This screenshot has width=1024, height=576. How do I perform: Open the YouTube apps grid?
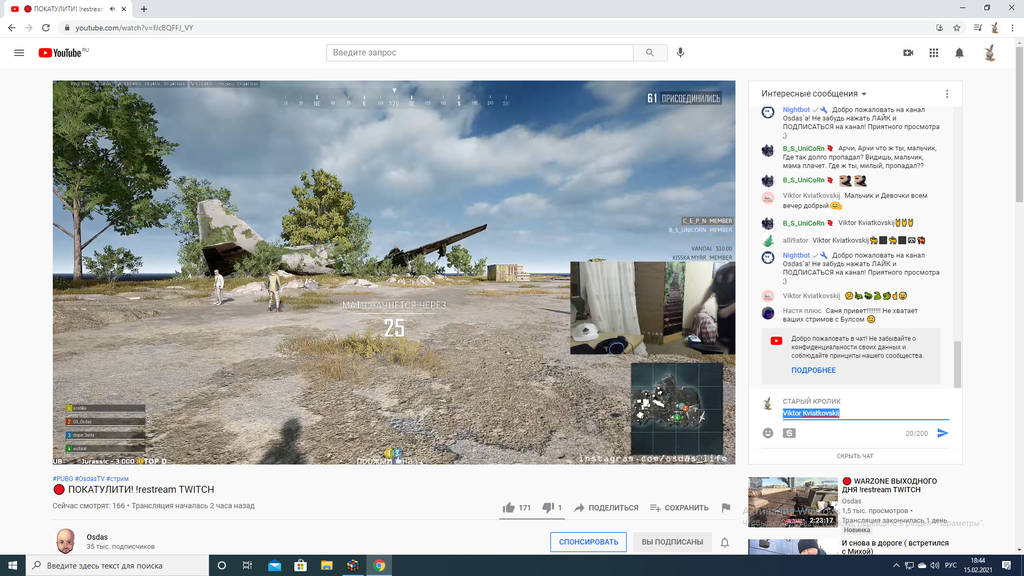pyautogui.click(x=934, y=53)
